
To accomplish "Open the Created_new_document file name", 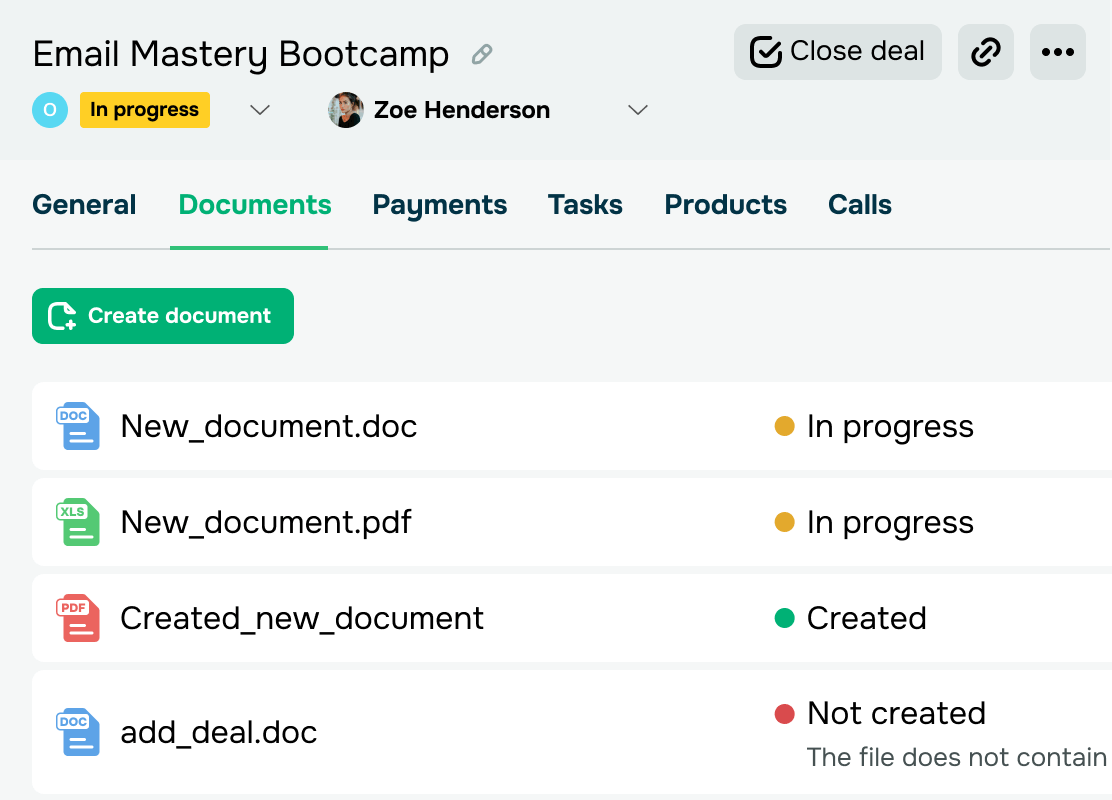I will pyautogui.click(x=302, y=618).
